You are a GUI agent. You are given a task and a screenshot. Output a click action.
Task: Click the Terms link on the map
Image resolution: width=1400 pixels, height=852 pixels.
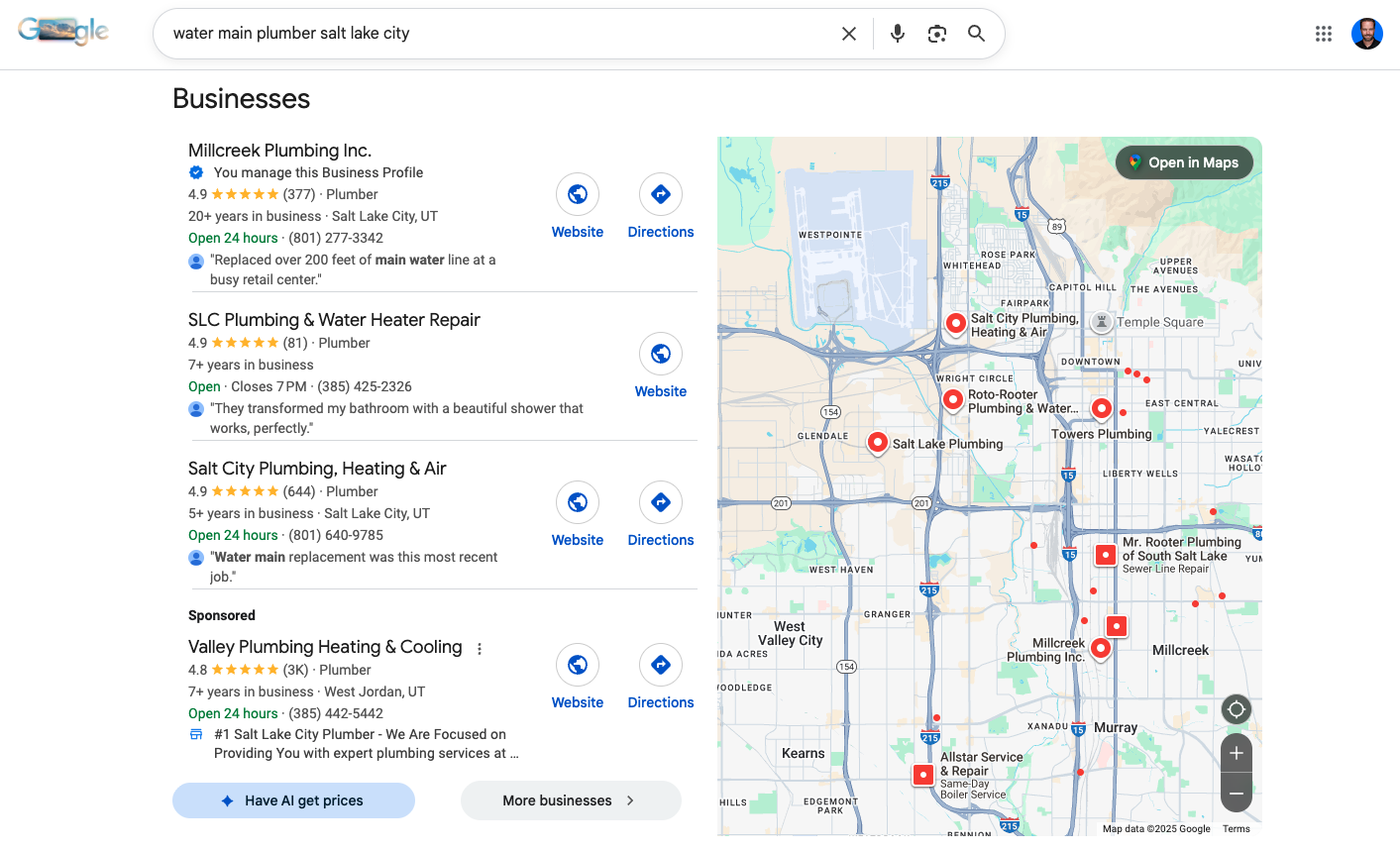tap(1237, 828)
